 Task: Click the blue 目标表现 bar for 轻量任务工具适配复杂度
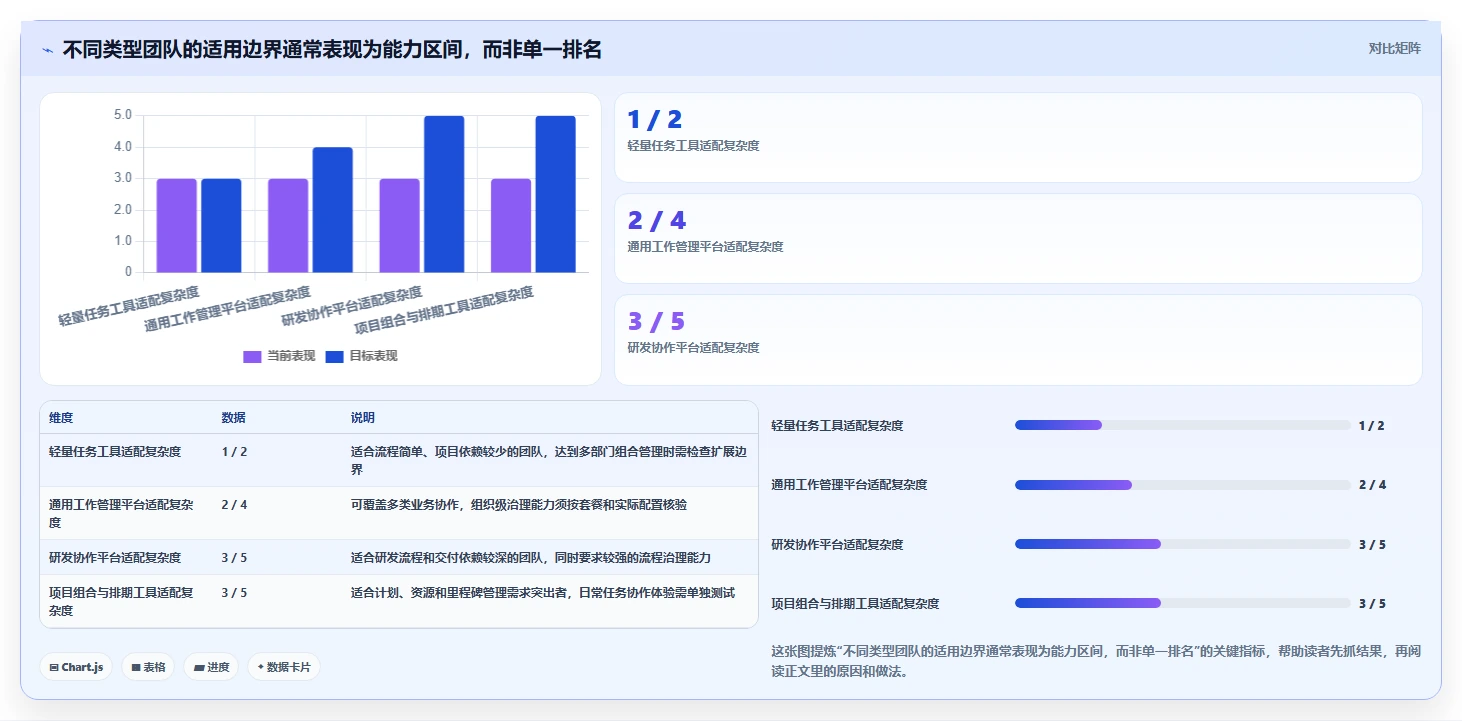(221, 225)
